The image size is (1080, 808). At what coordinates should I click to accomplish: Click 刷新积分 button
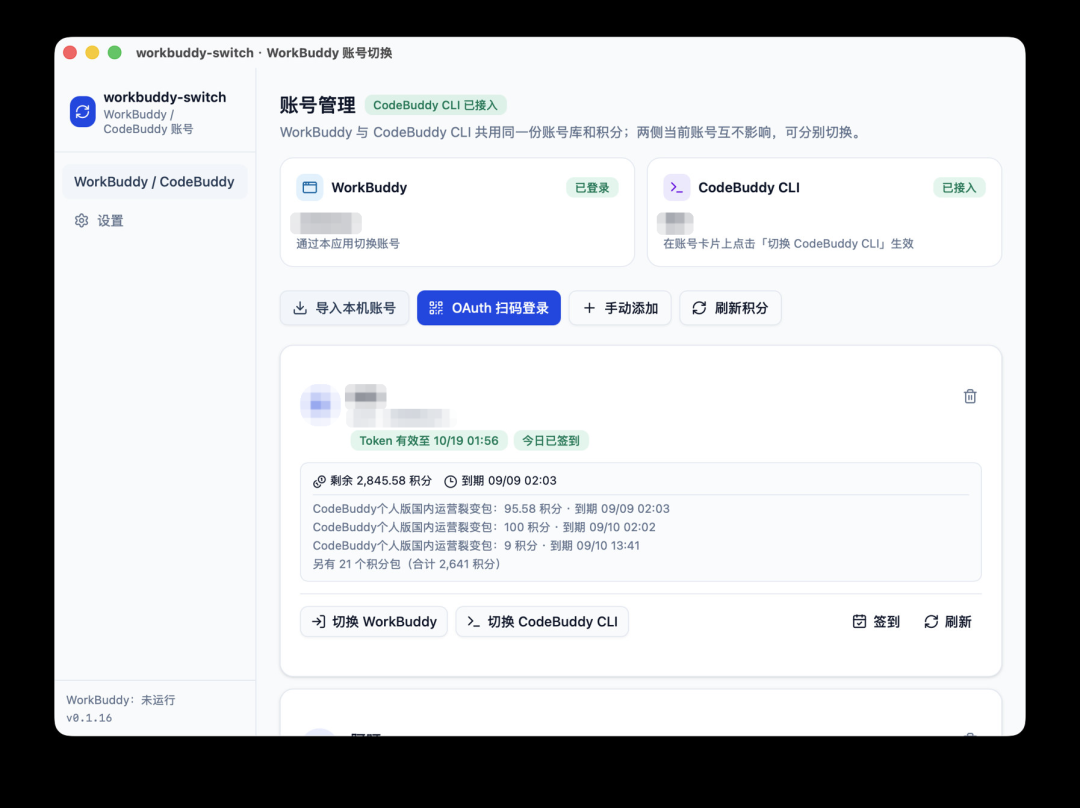730,308
